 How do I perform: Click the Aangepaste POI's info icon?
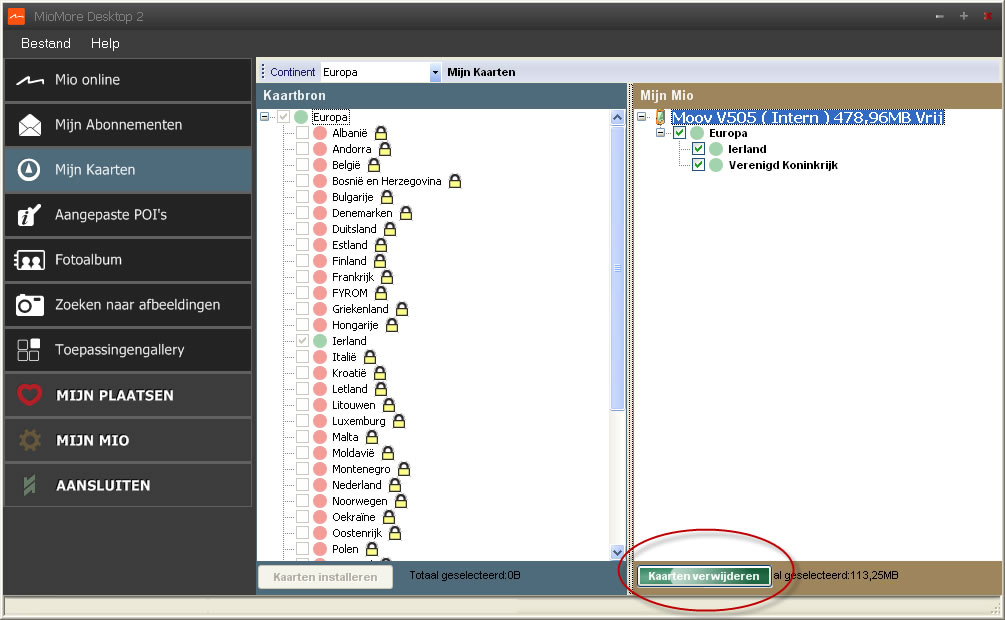tap(29, 215)
